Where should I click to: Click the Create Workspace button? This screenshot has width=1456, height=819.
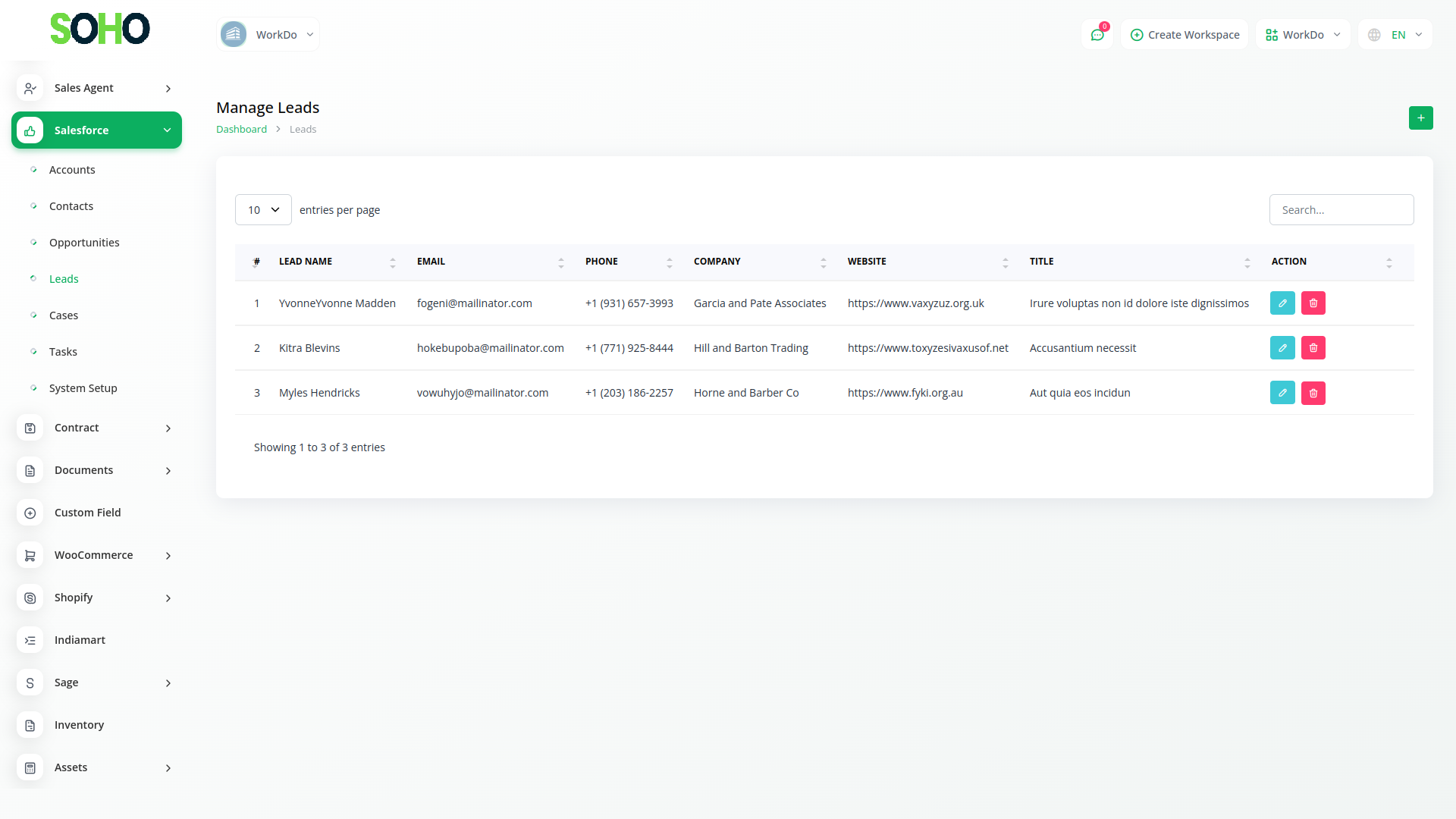click(x=1185, y=35)
